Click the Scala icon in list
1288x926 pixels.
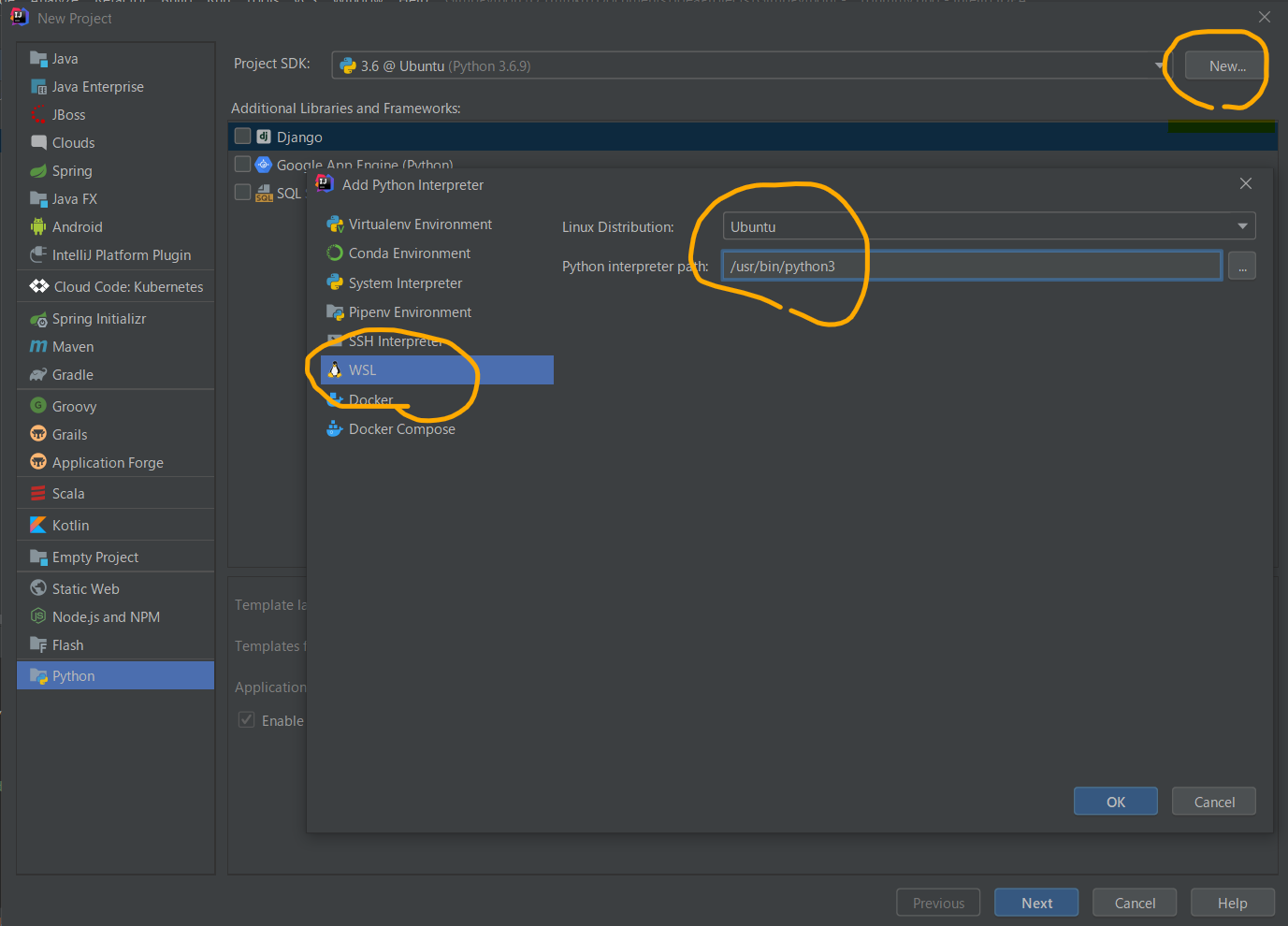[38, 494]
